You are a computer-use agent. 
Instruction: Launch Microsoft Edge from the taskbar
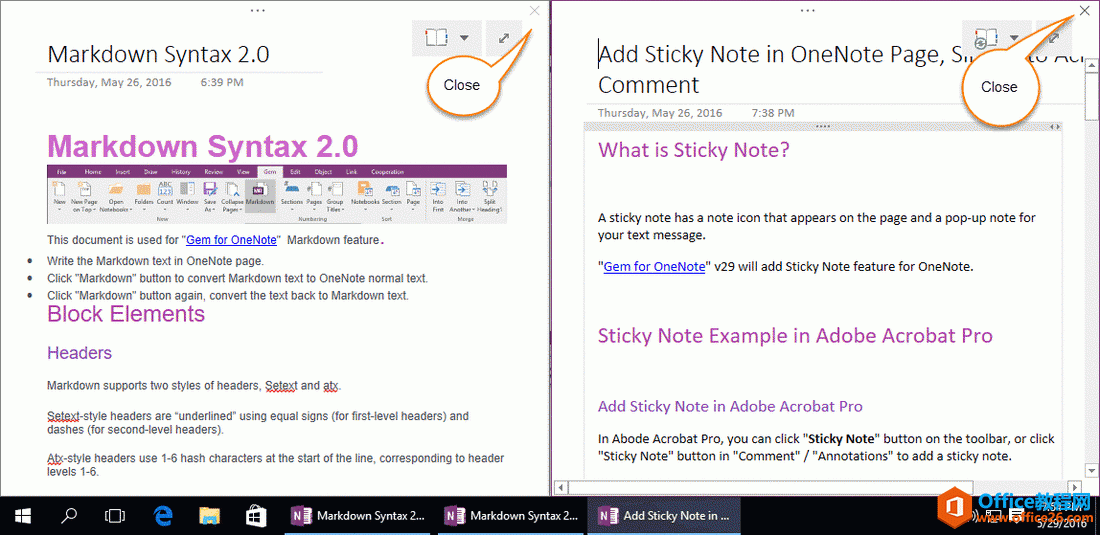tap(163, 517)
